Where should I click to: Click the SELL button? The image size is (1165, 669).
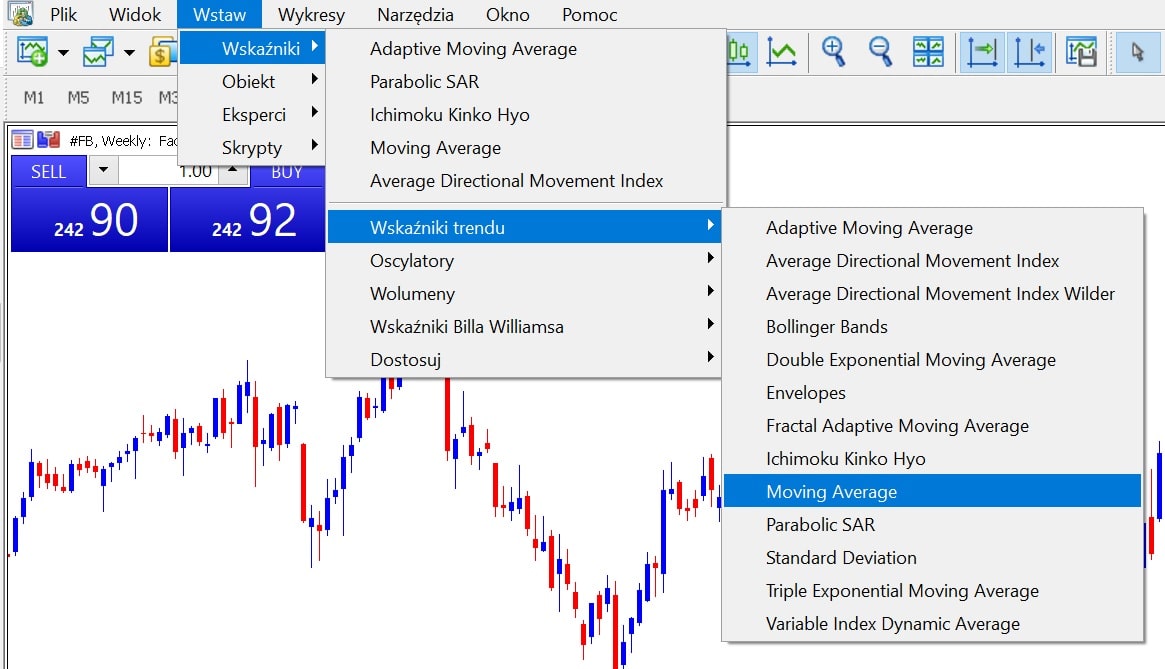point(48,172)
